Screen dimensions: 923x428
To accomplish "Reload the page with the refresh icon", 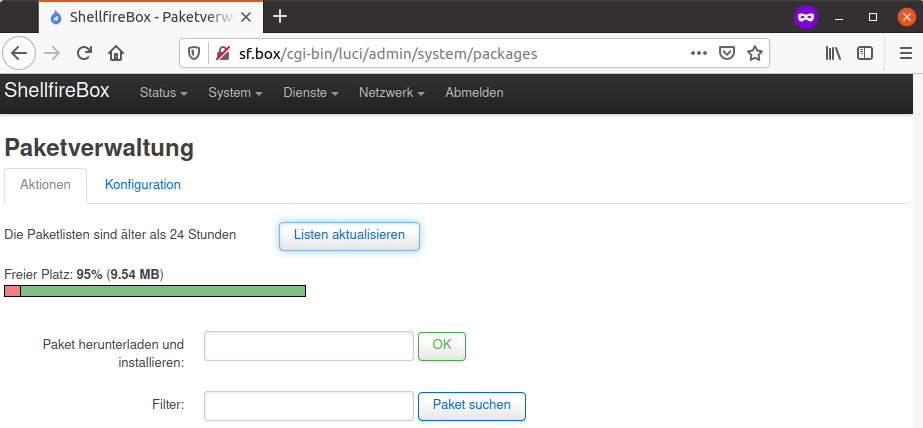I will tap(85, 53).
